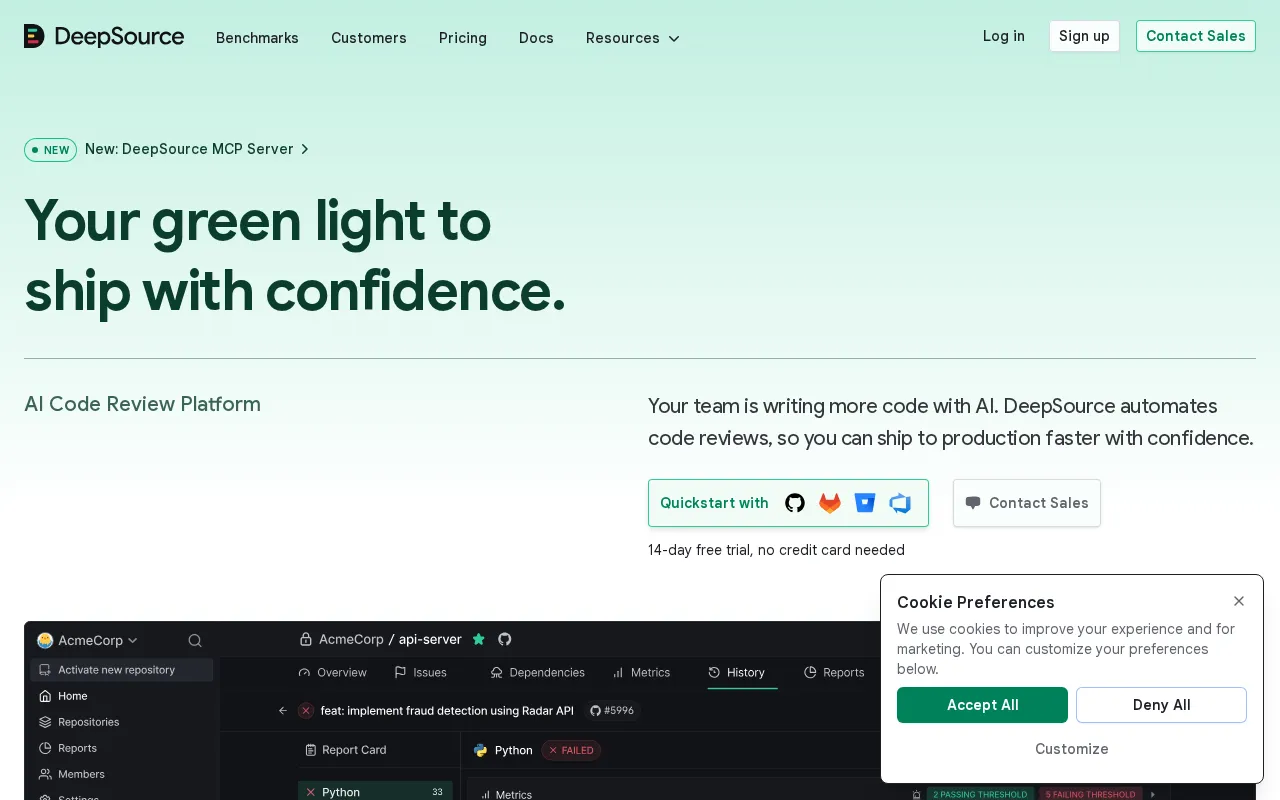The image size is (1280, 800).
Task: Click the green star beside api-server
Action: pos(478,639)
